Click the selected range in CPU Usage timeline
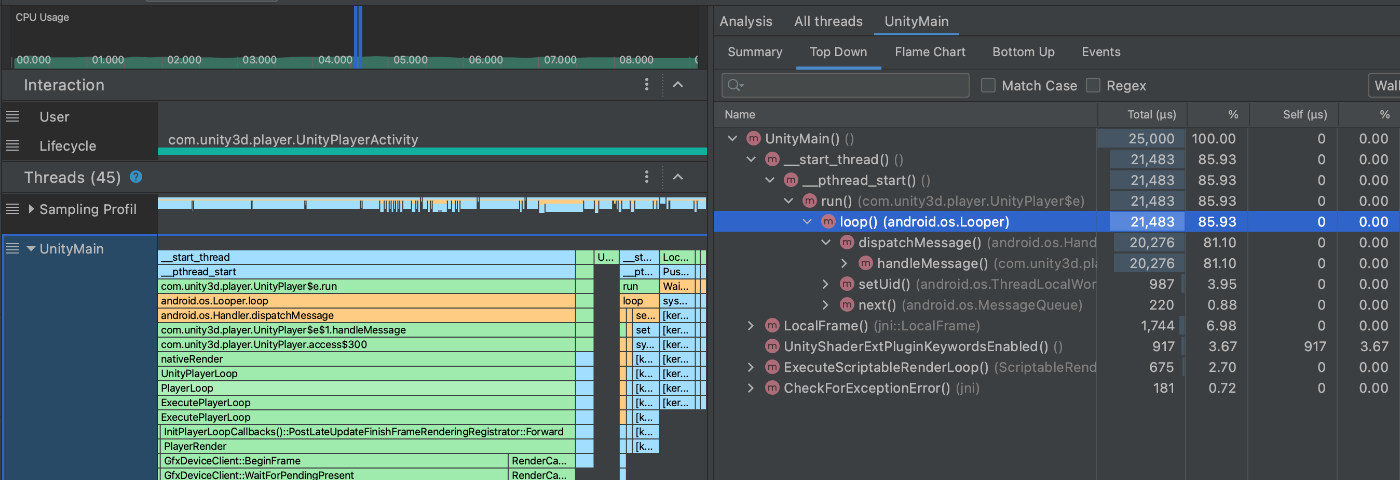The height and width of the screenshot is (480, 1400). [x=358, y=35]
